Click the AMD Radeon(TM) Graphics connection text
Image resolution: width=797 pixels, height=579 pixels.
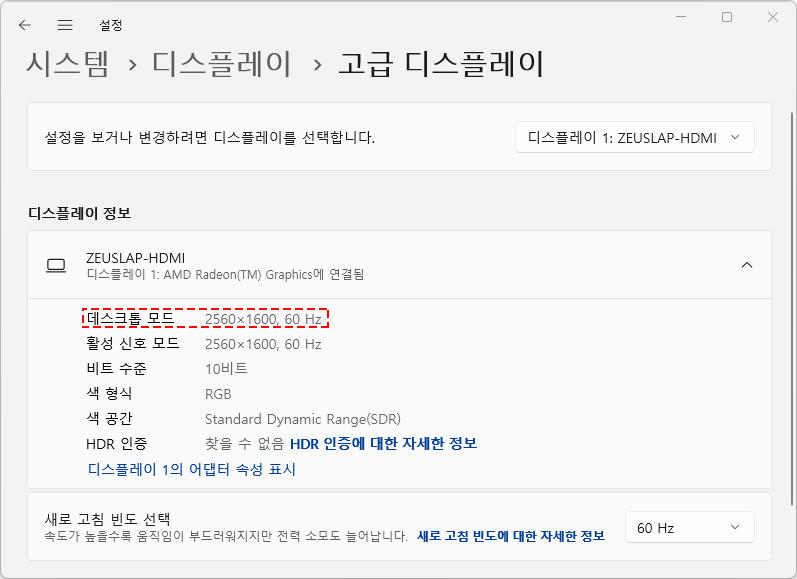225,275
